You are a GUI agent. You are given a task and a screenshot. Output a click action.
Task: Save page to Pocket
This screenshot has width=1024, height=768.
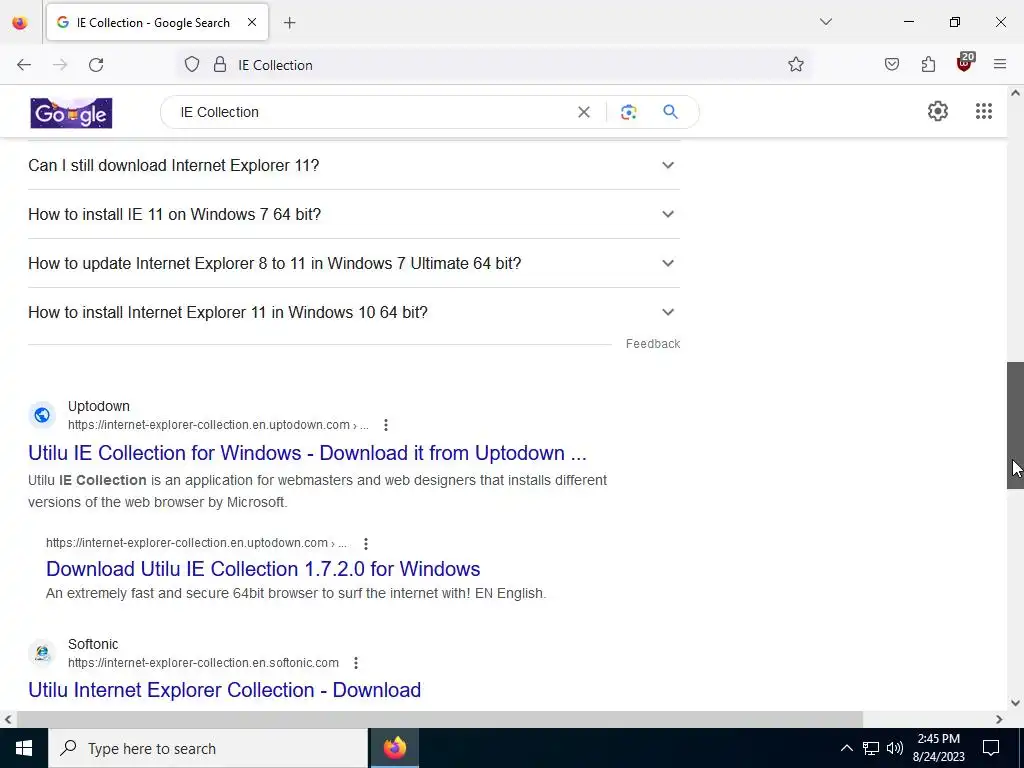click(x=892, y=65)
